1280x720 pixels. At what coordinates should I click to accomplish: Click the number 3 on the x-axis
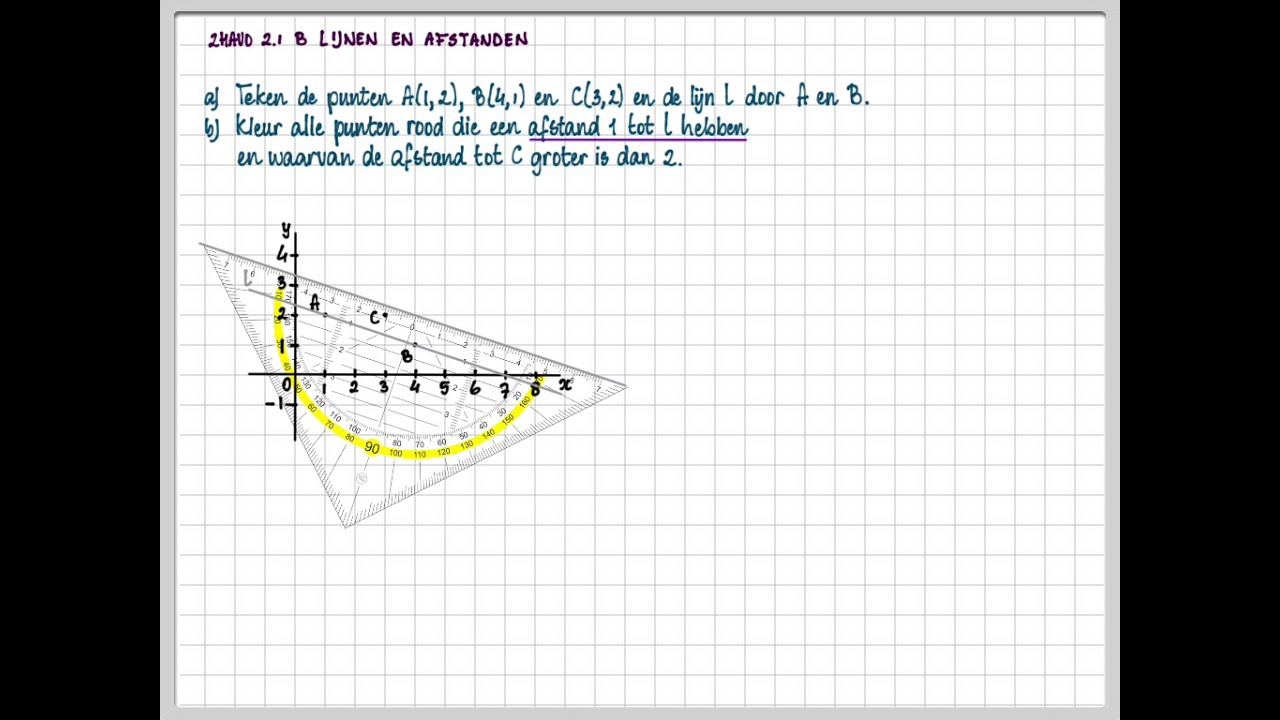tap(384, 388)
